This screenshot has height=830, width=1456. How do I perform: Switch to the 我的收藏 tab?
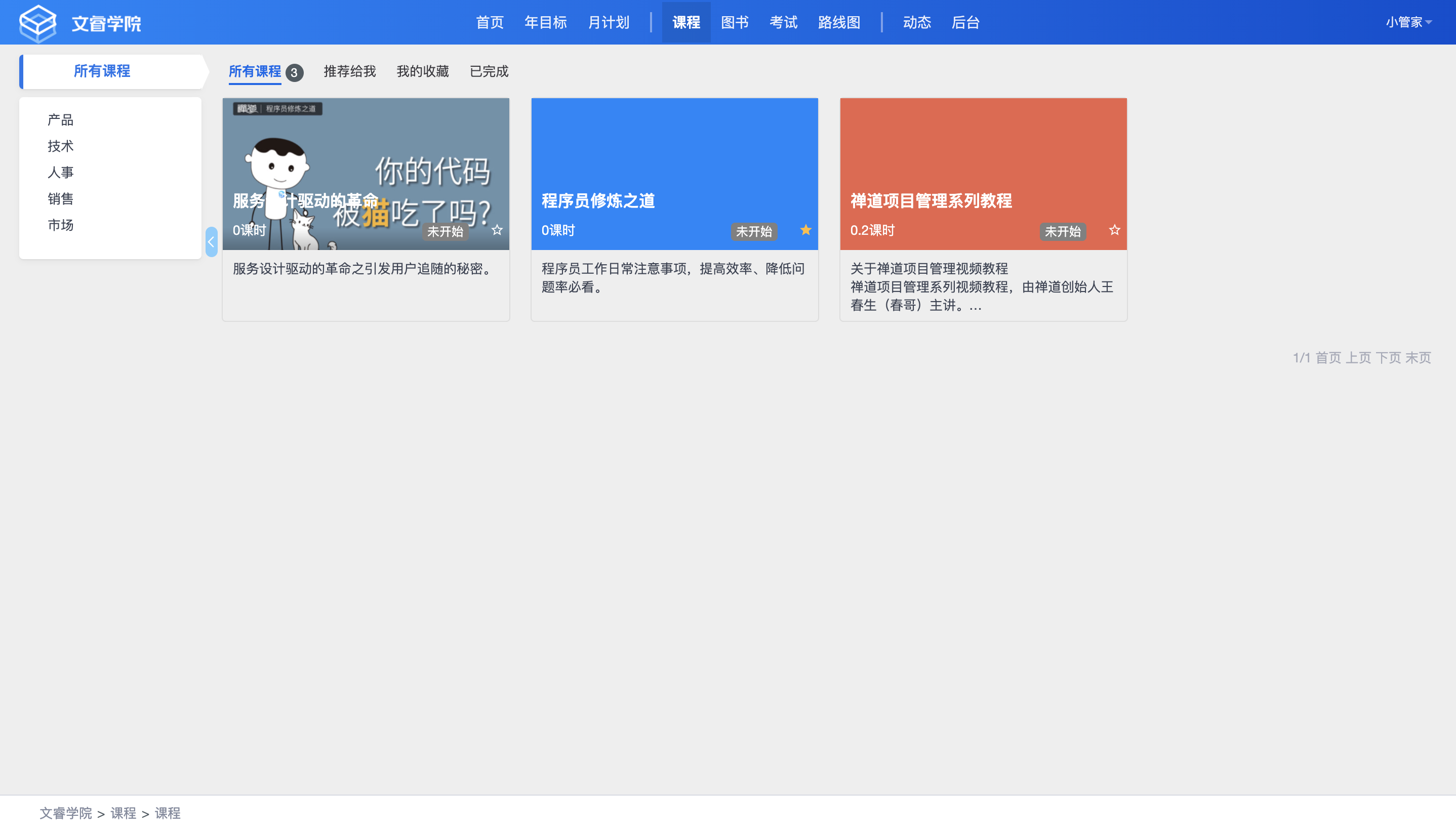point(422,72)
